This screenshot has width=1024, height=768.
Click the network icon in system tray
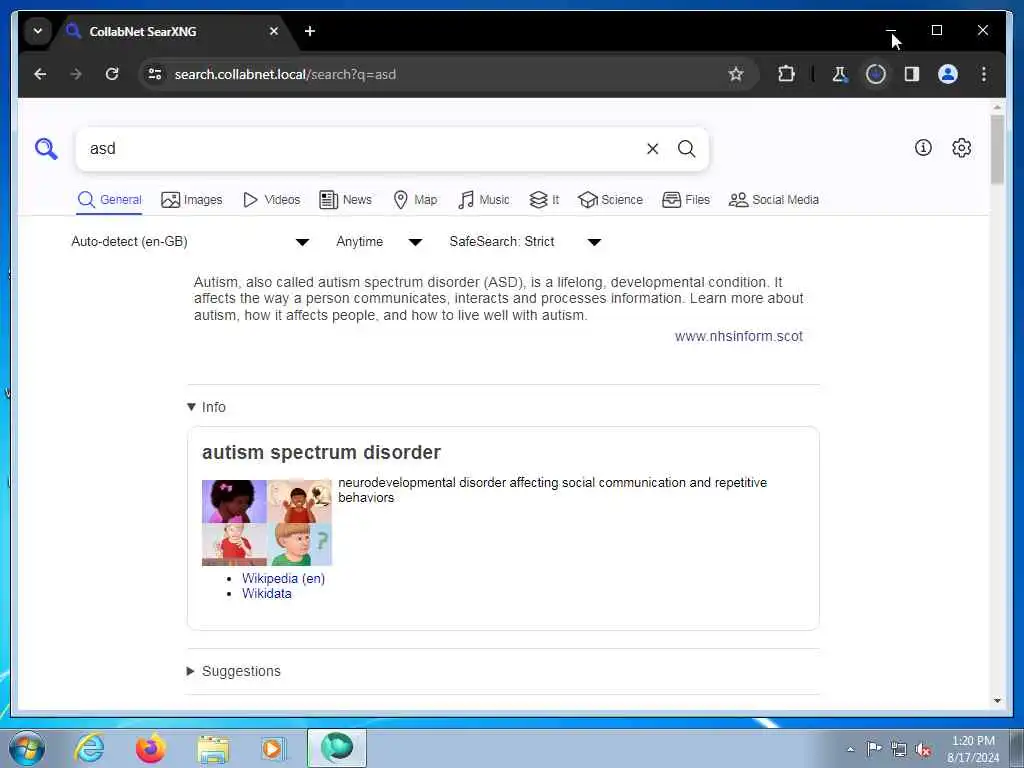click(899, 749)
